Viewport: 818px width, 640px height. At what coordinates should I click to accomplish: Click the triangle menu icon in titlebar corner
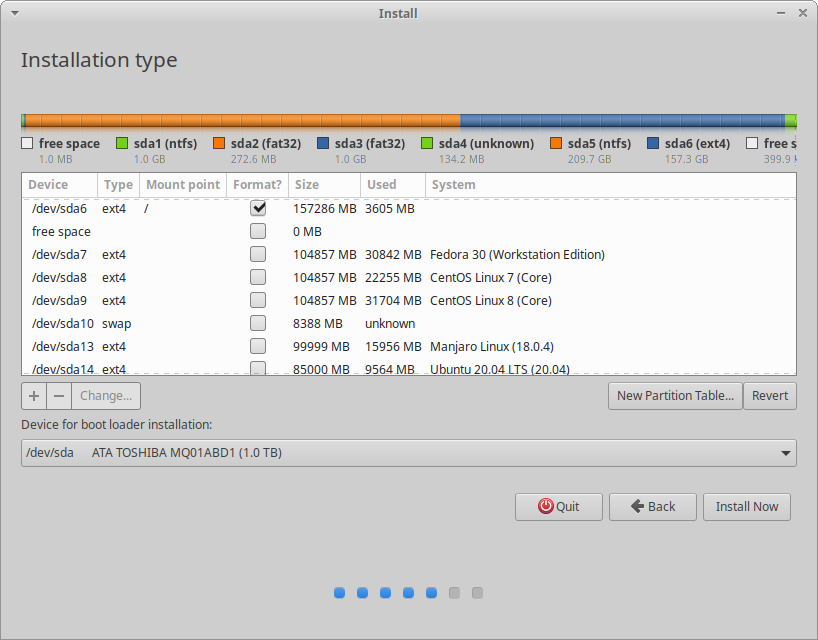click(13, 13)
